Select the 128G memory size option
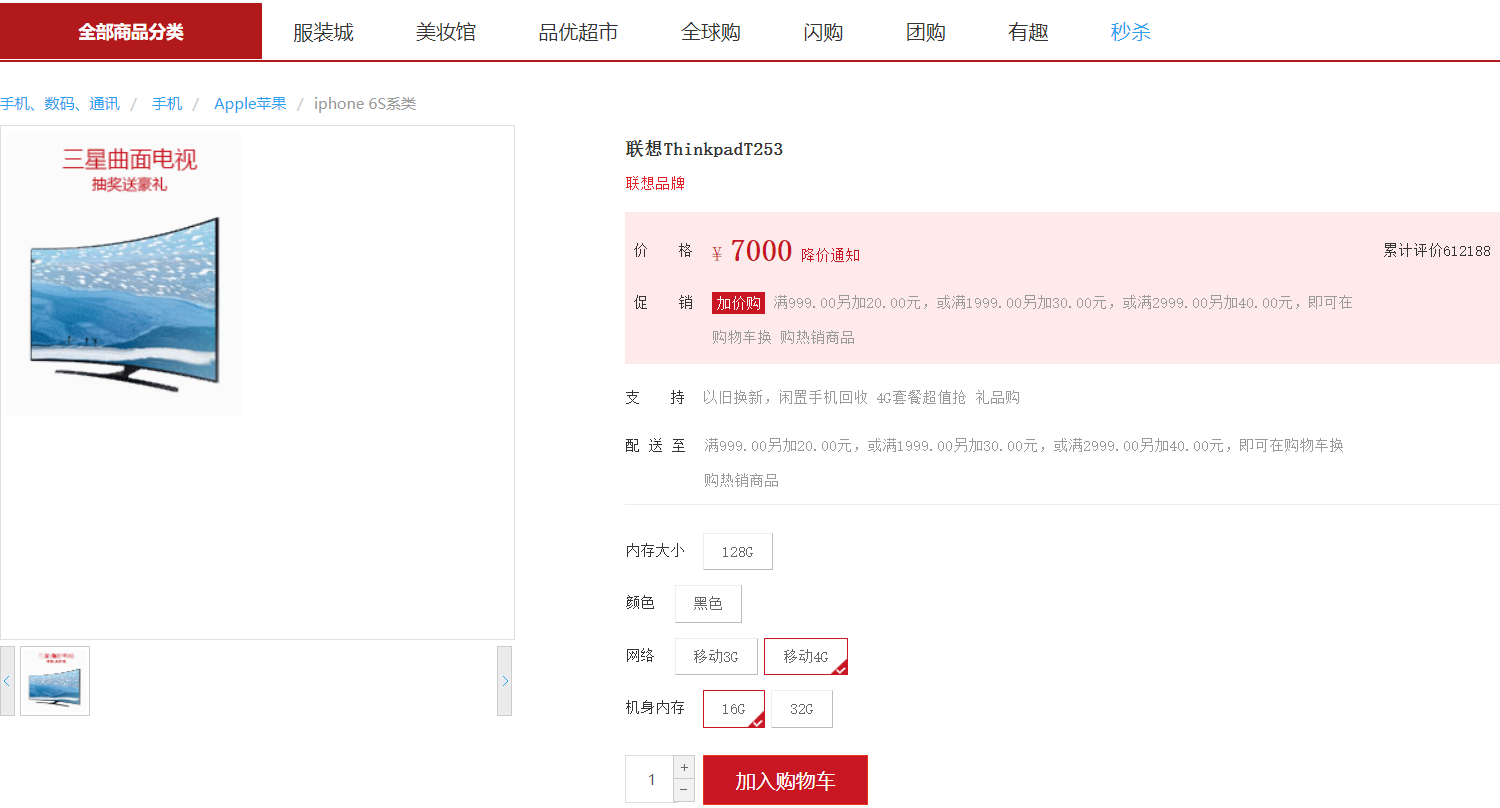The width and height of the screenshot is (1500, 808). pyautogui.click(x=738, y=552)
